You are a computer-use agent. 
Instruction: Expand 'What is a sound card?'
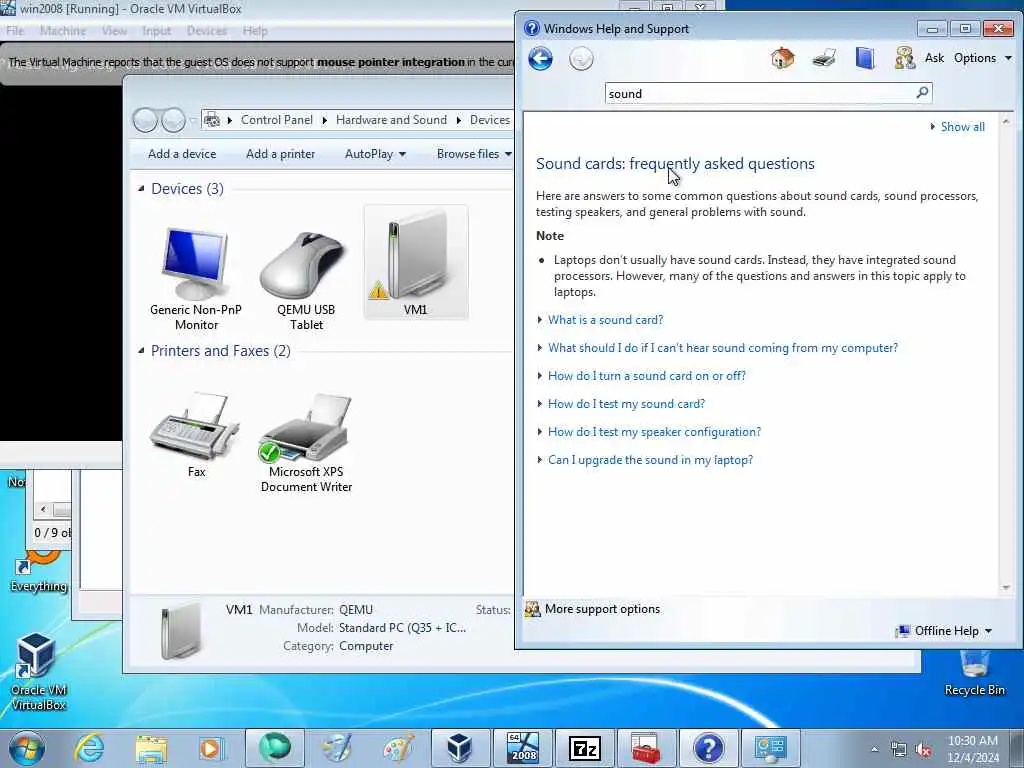[x=605, y=320]
